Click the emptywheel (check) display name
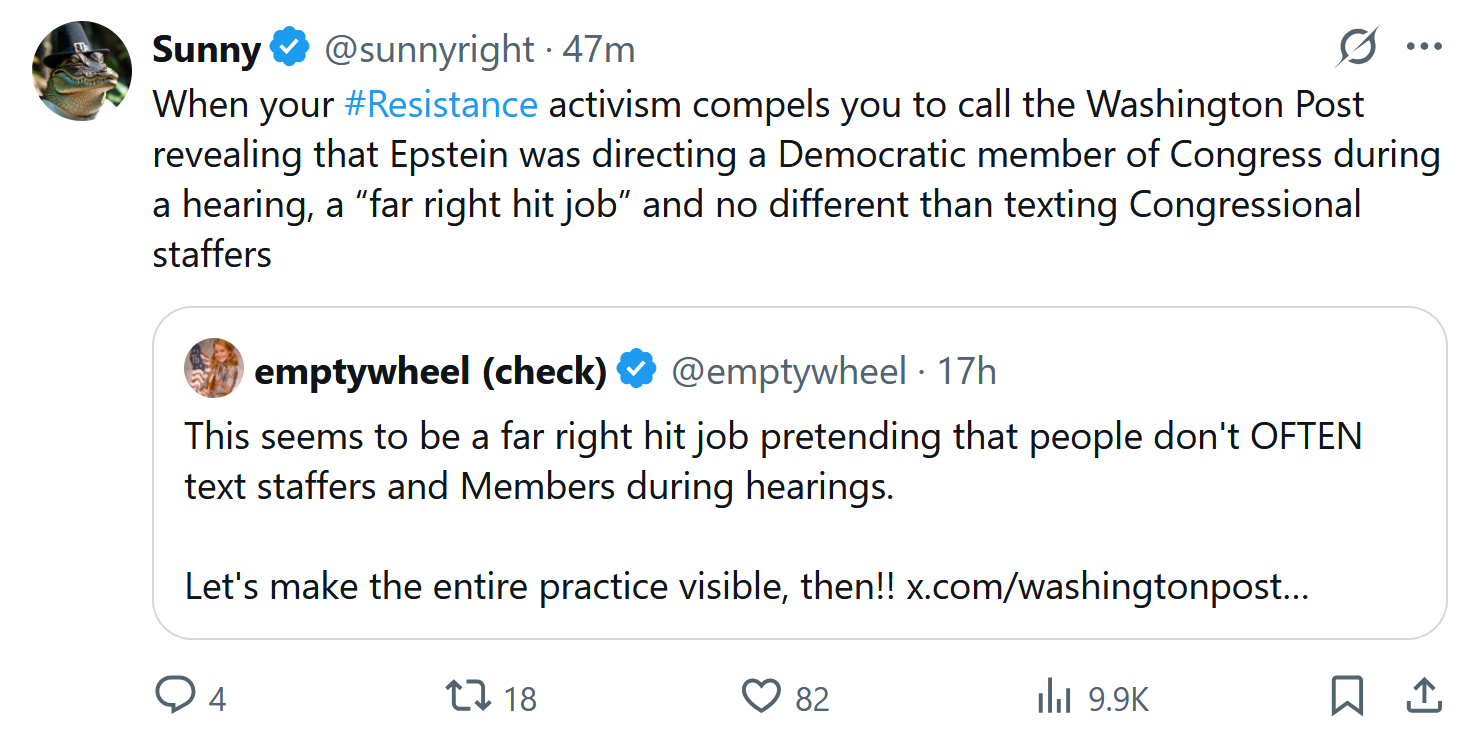Screen dimensions: 1481x746 tap(430, 371)
